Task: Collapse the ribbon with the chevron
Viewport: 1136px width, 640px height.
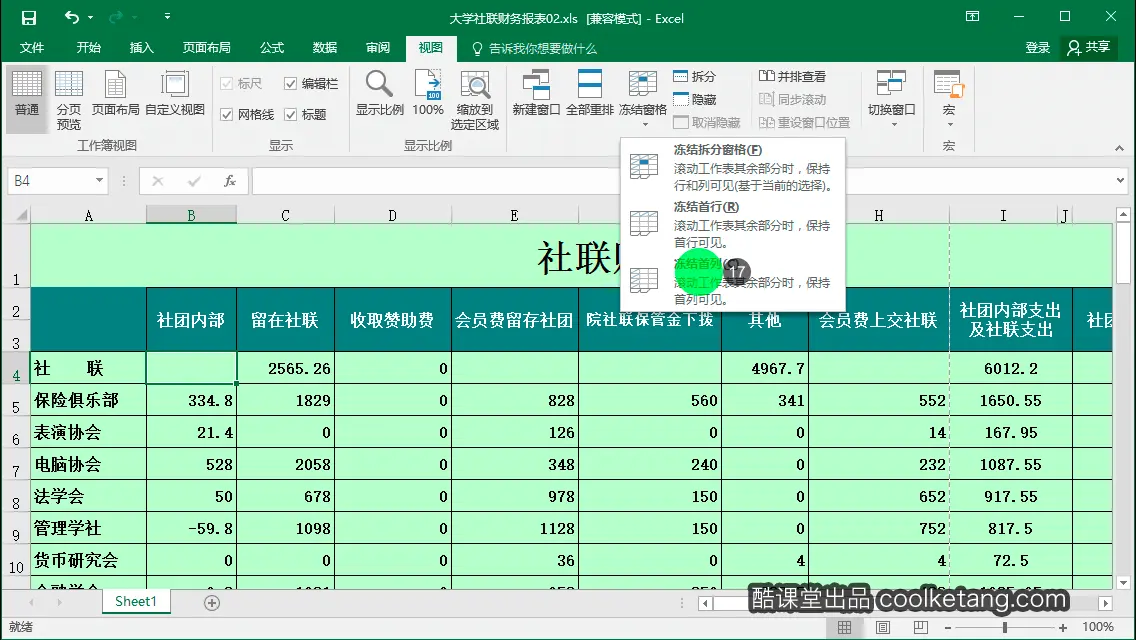Action: [1119, 148]
